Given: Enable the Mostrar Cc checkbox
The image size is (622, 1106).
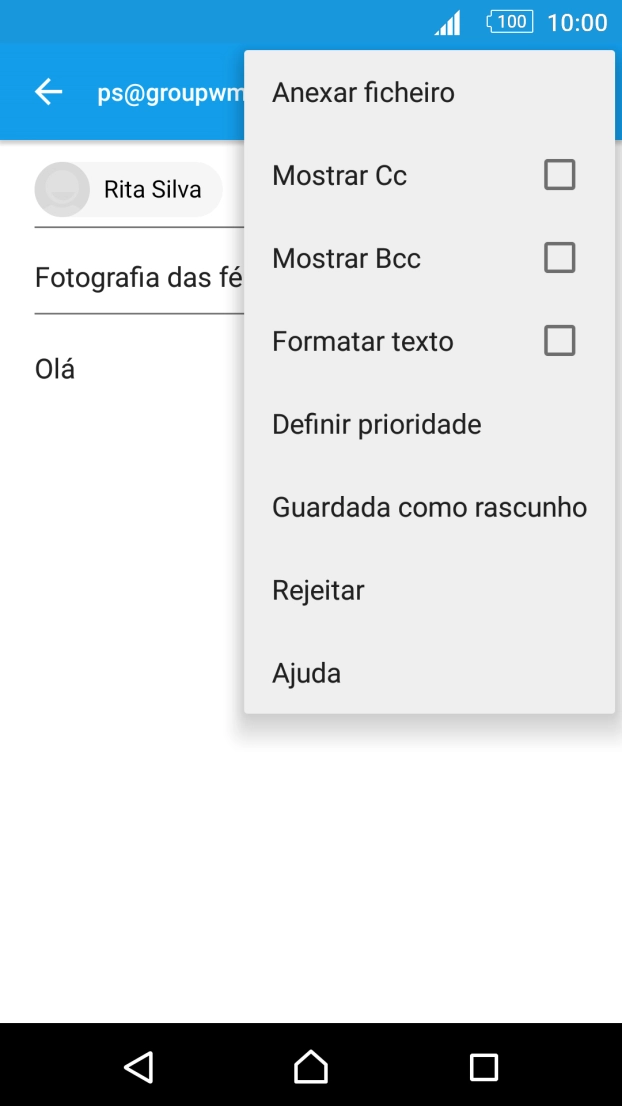Looking at the screenshot, I should (559, 174).
